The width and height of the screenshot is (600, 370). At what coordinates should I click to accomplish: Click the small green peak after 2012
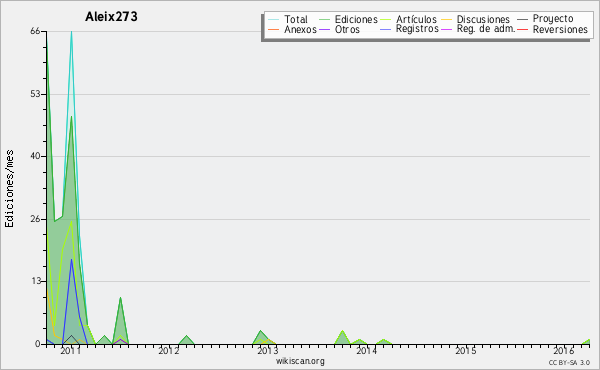(x=186, y=336)
